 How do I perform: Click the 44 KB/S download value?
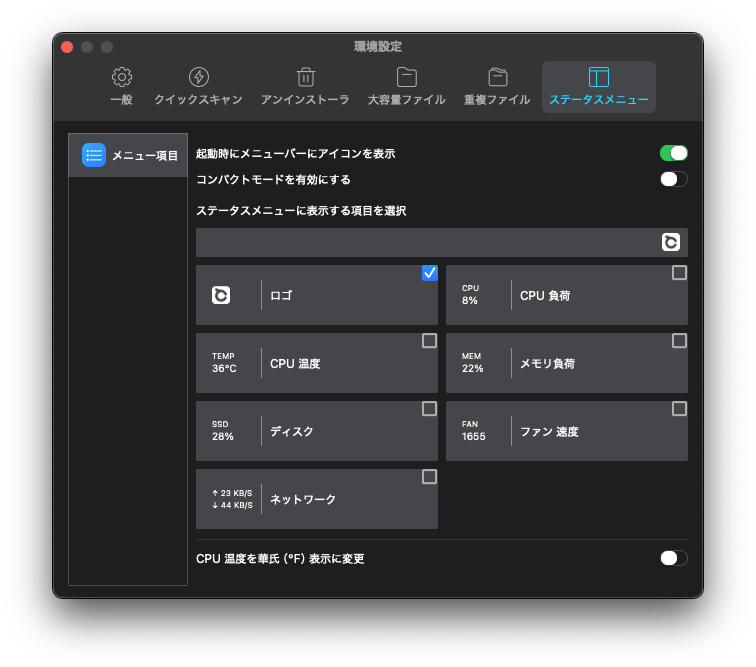coord(232,505)
